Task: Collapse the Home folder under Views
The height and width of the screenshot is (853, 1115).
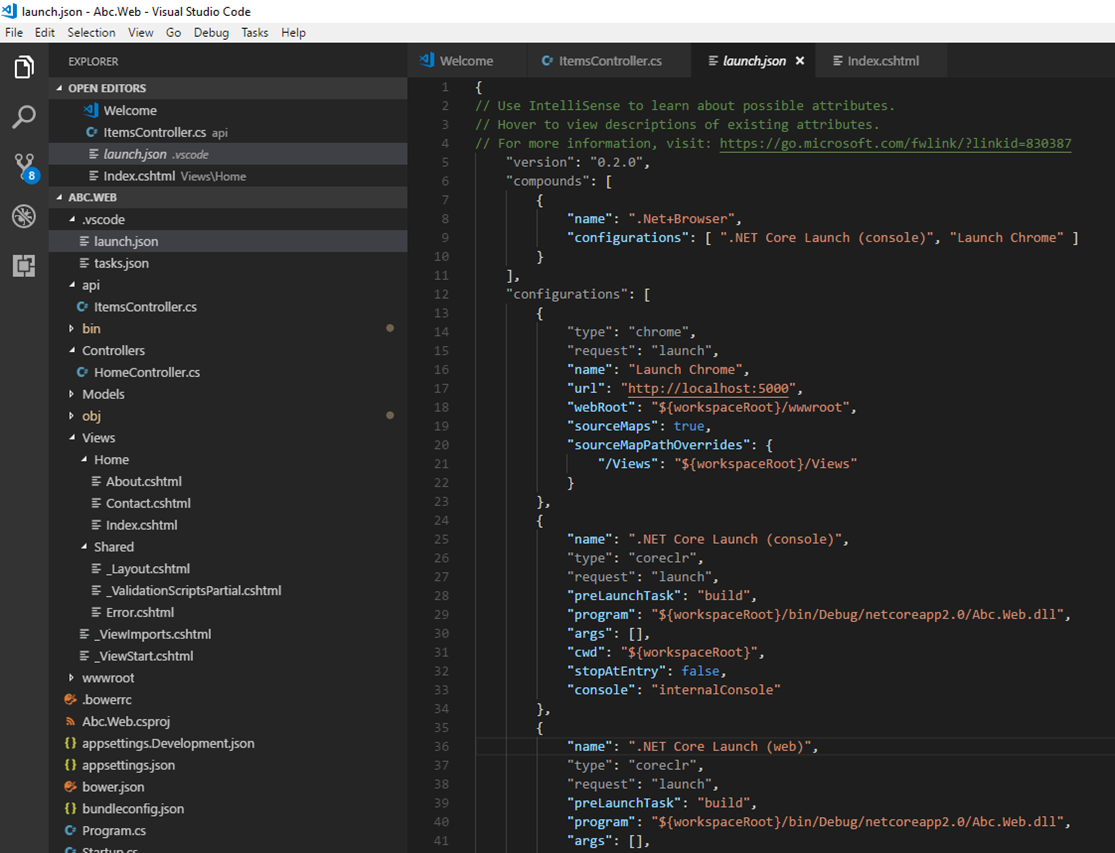Action: point(84,460)
